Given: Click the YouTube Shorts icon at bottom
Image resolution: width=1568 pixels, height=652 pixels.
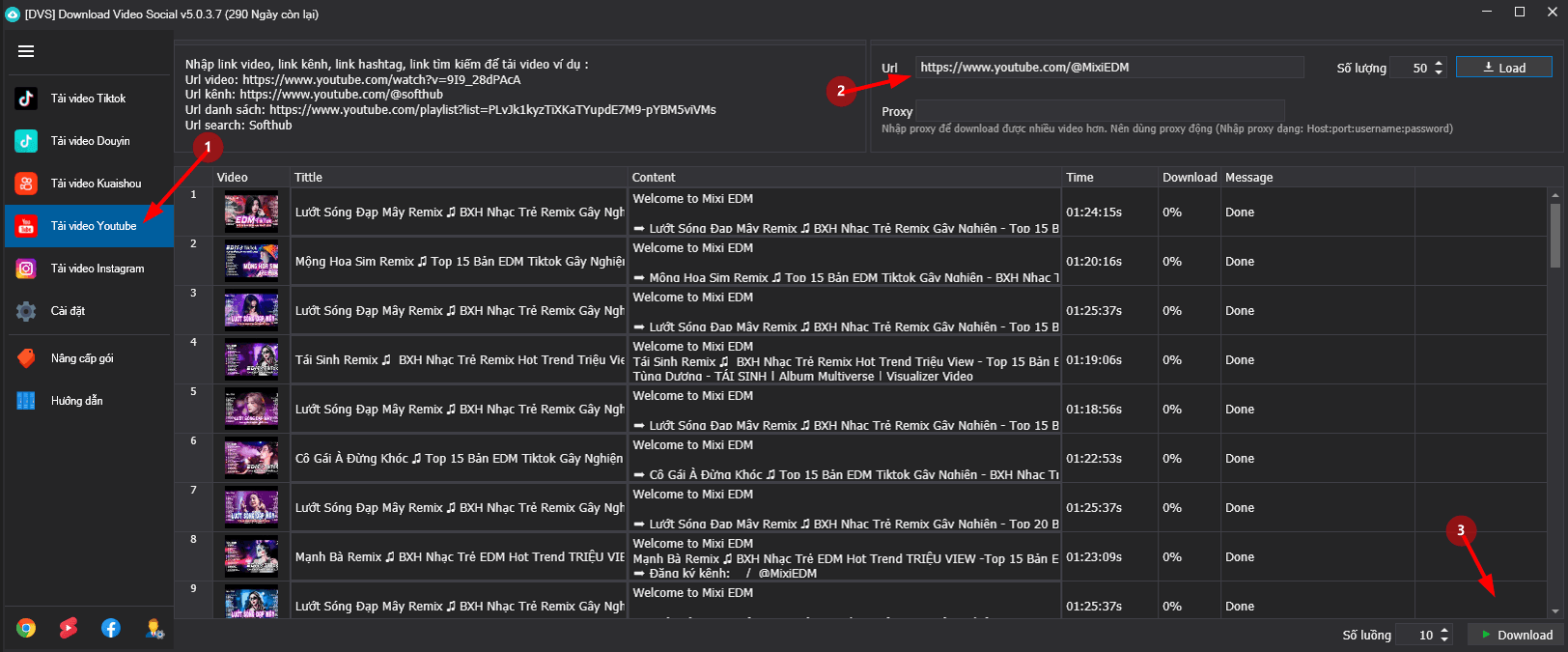Looking at the screenshot, I should pyautogui.click(x=69, y=629).
